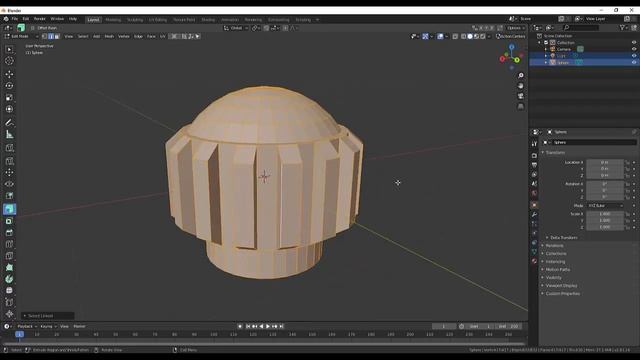Open the Object Data properties tab icon
This screenshot has width=640, height=360.
pyautogui.click(x=534, y=252)
